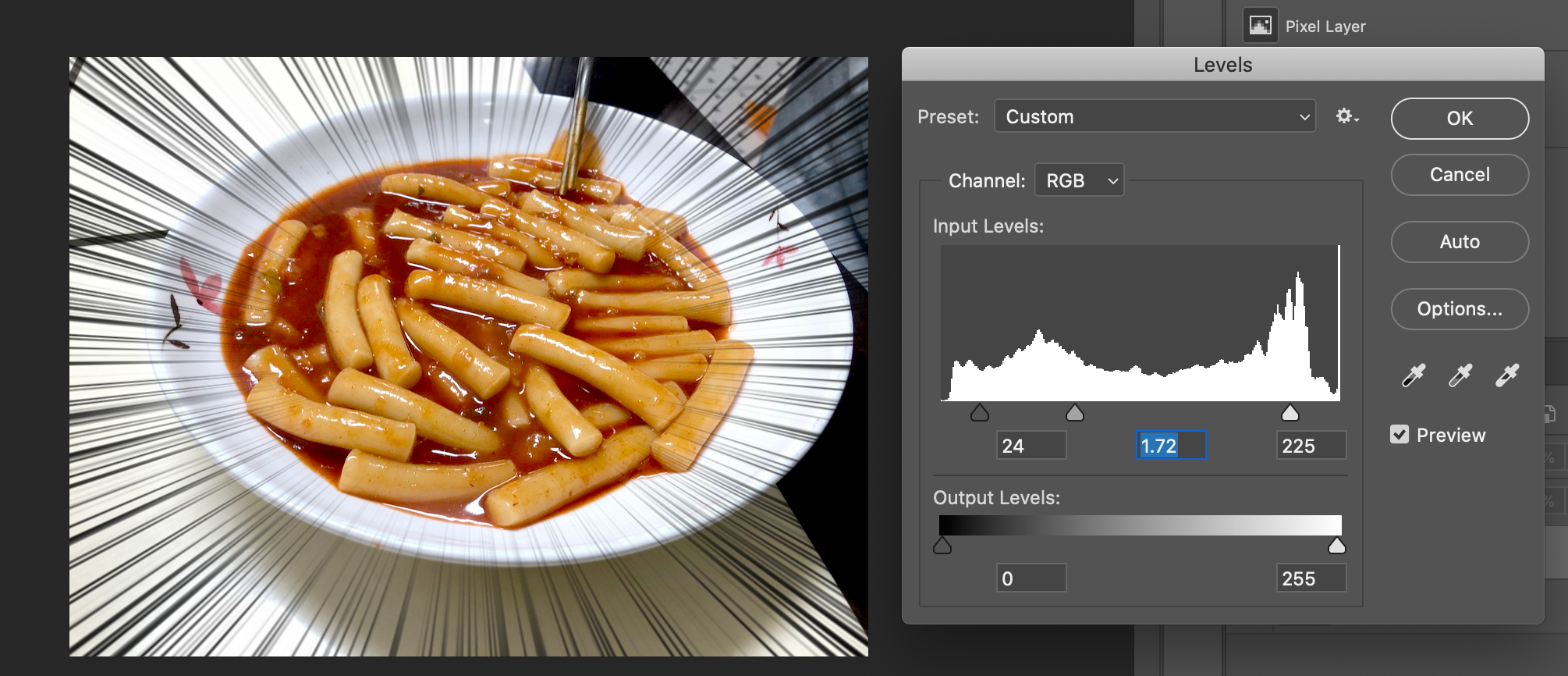1568x676 pixels.
Task: Click the Input Levels label
Action: click(988, 226)
